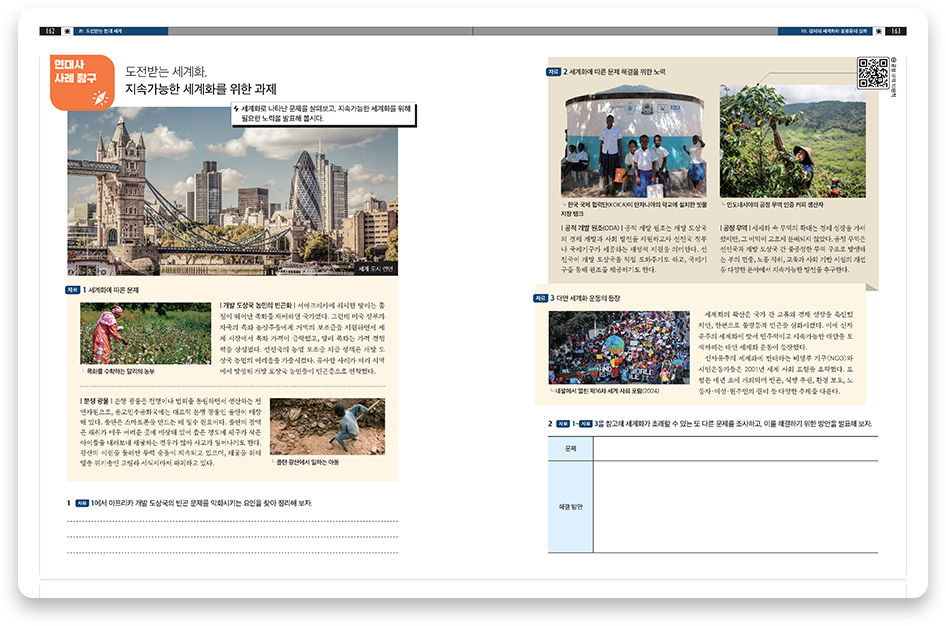Click the '공정 무역' paragraph
Image resolution: width=946 pixels, height=626 pixels.
click(x=793, y=248)
